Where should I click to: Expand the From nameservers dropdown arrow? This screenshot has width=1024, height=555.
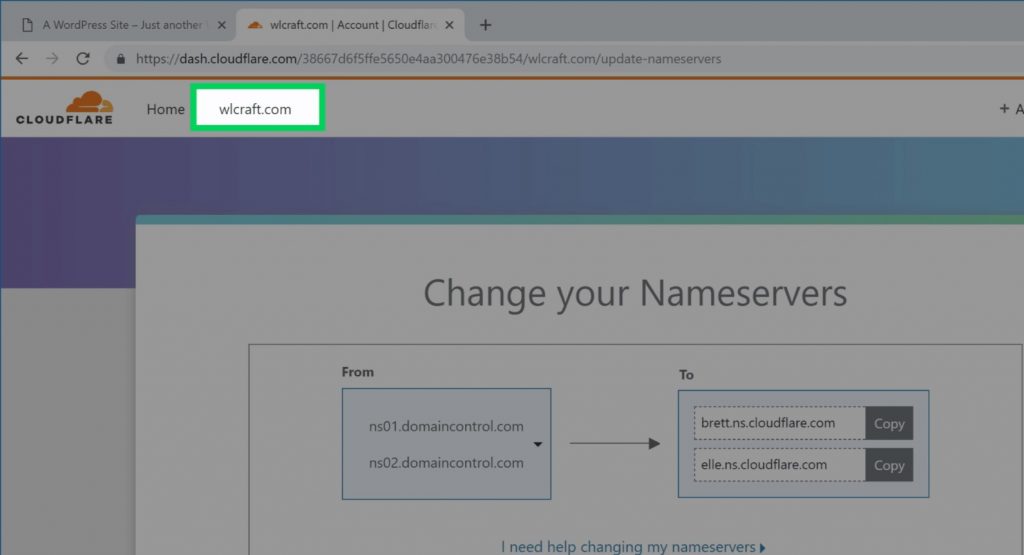(x=537, y=444)
